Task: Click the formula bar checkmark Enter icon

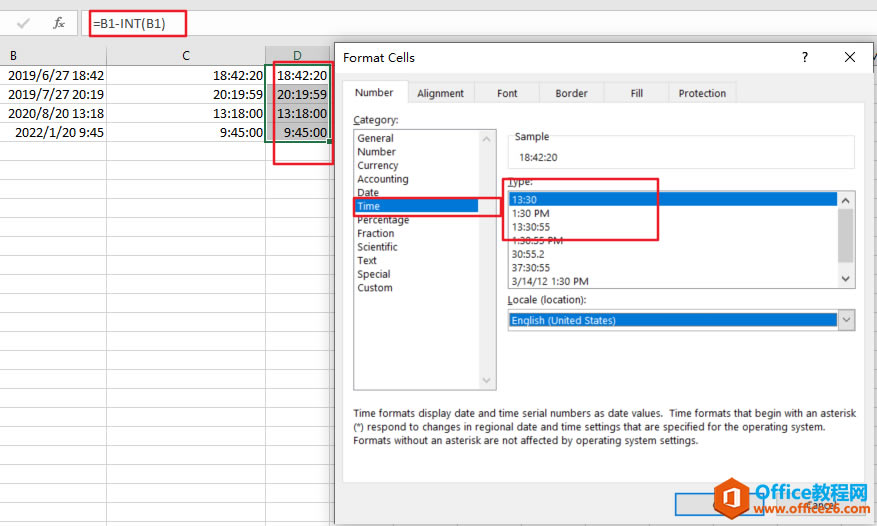Action: (23, 24)
